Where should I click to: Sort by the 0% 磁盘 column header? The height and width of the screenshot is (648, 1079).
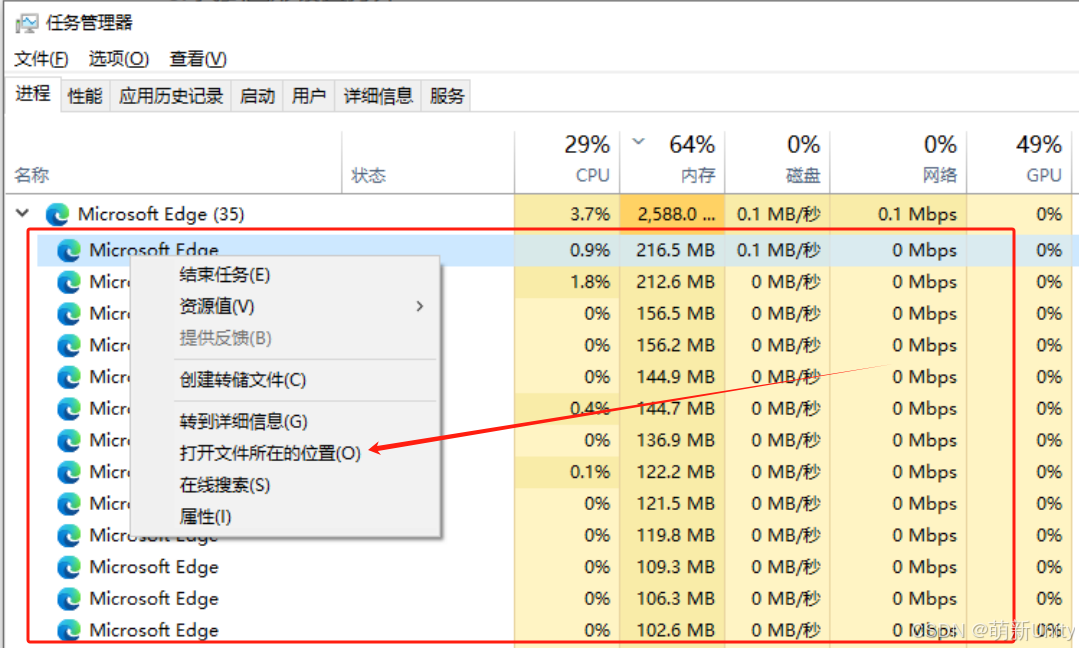click(x=777, y=162)
